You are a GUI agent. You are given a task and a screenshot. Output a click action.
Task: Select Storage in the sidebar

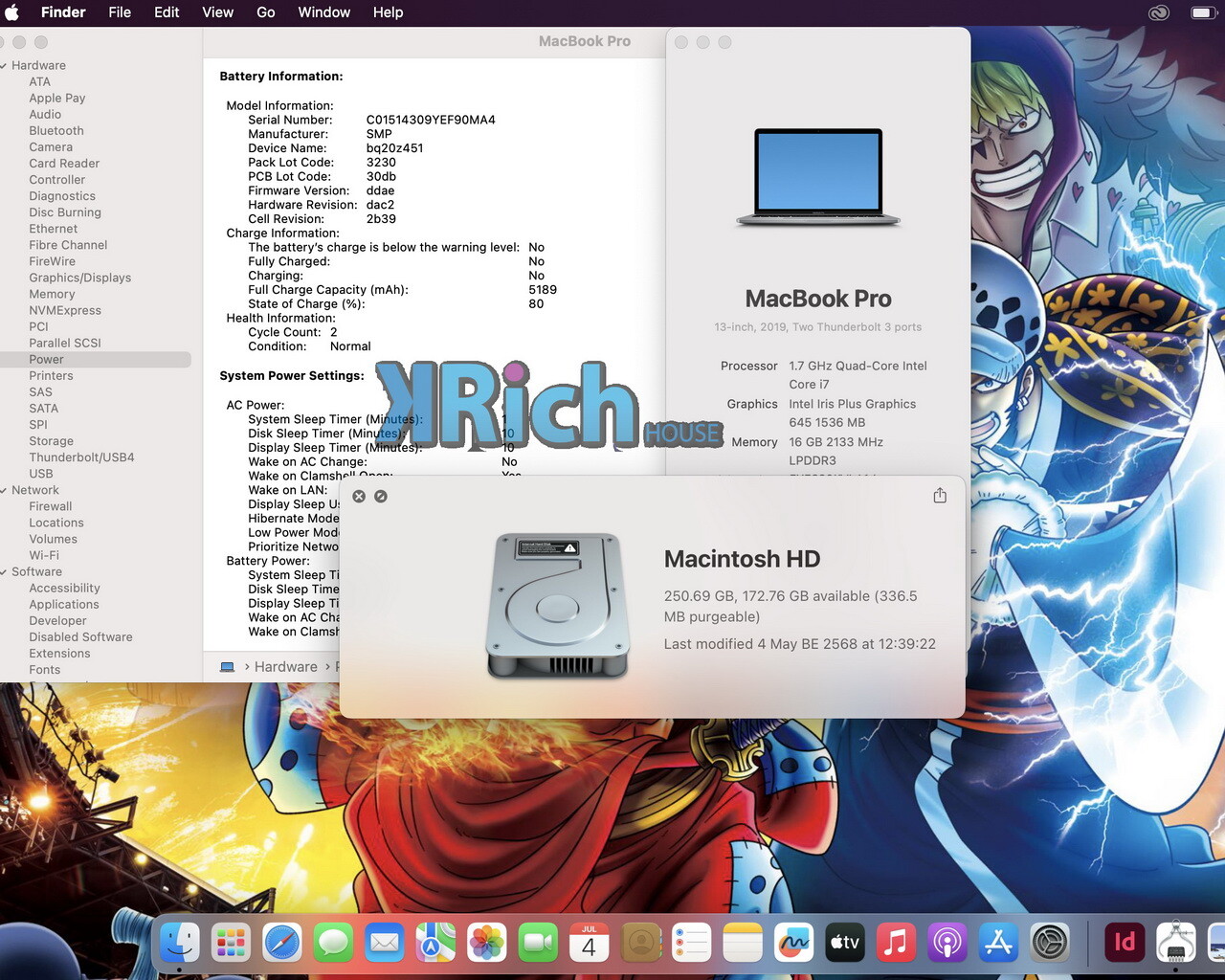(52, 441)
